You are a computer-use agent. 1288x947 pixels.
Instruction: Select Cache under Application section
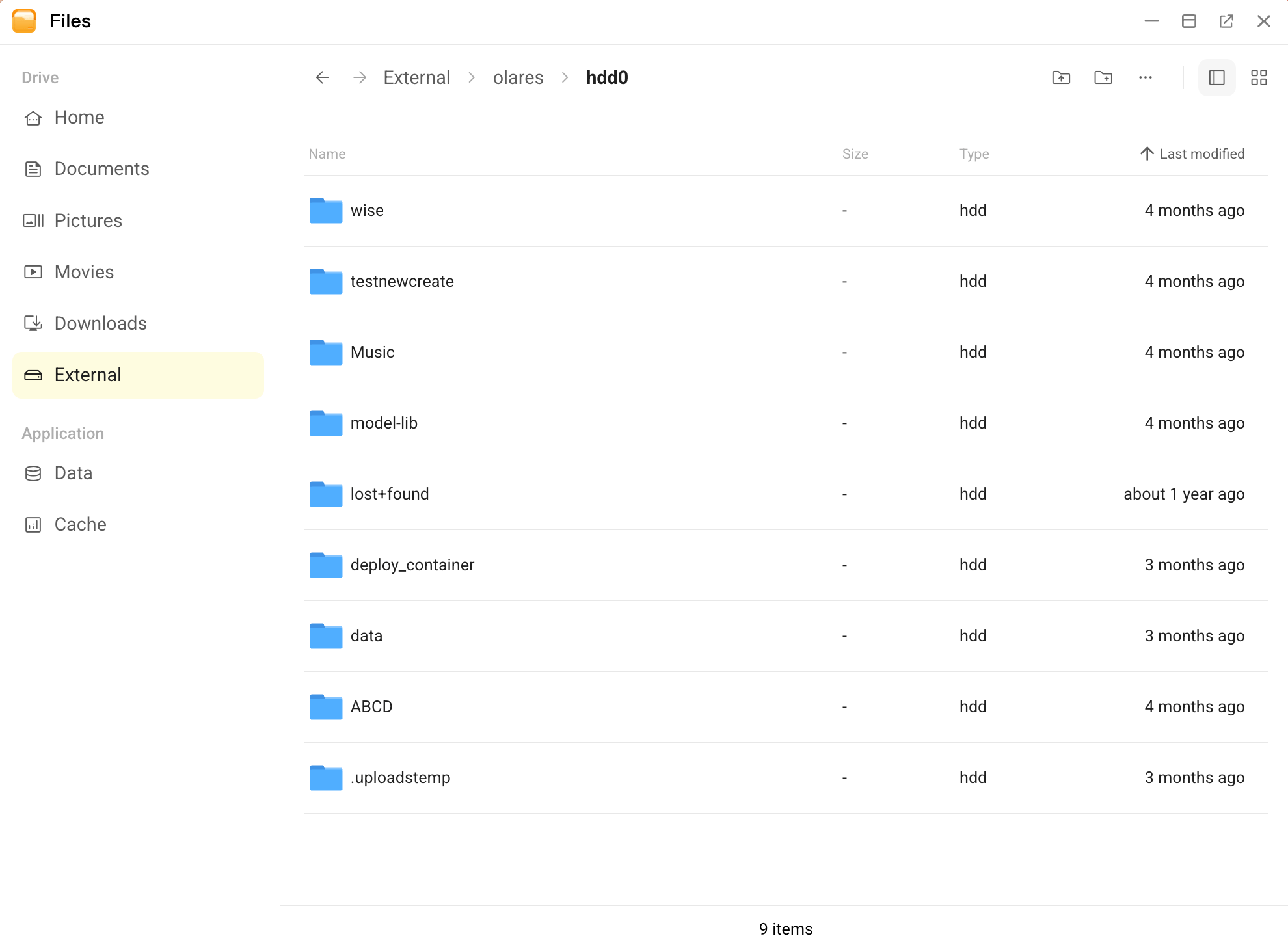click(x=80, y=525)
